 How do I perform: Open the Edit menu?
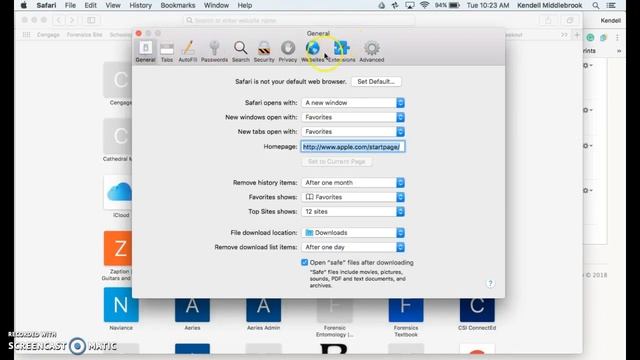(x=90, y=5)
